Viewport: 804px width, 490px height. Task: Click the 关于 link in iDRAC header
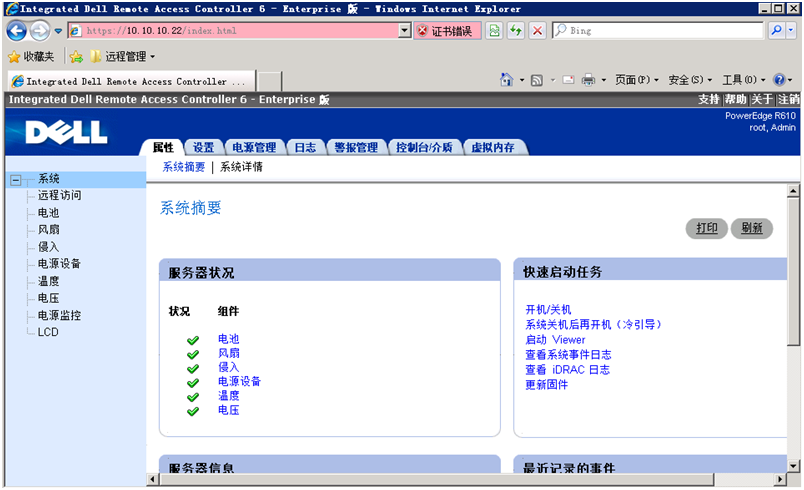tap(761, 99)
